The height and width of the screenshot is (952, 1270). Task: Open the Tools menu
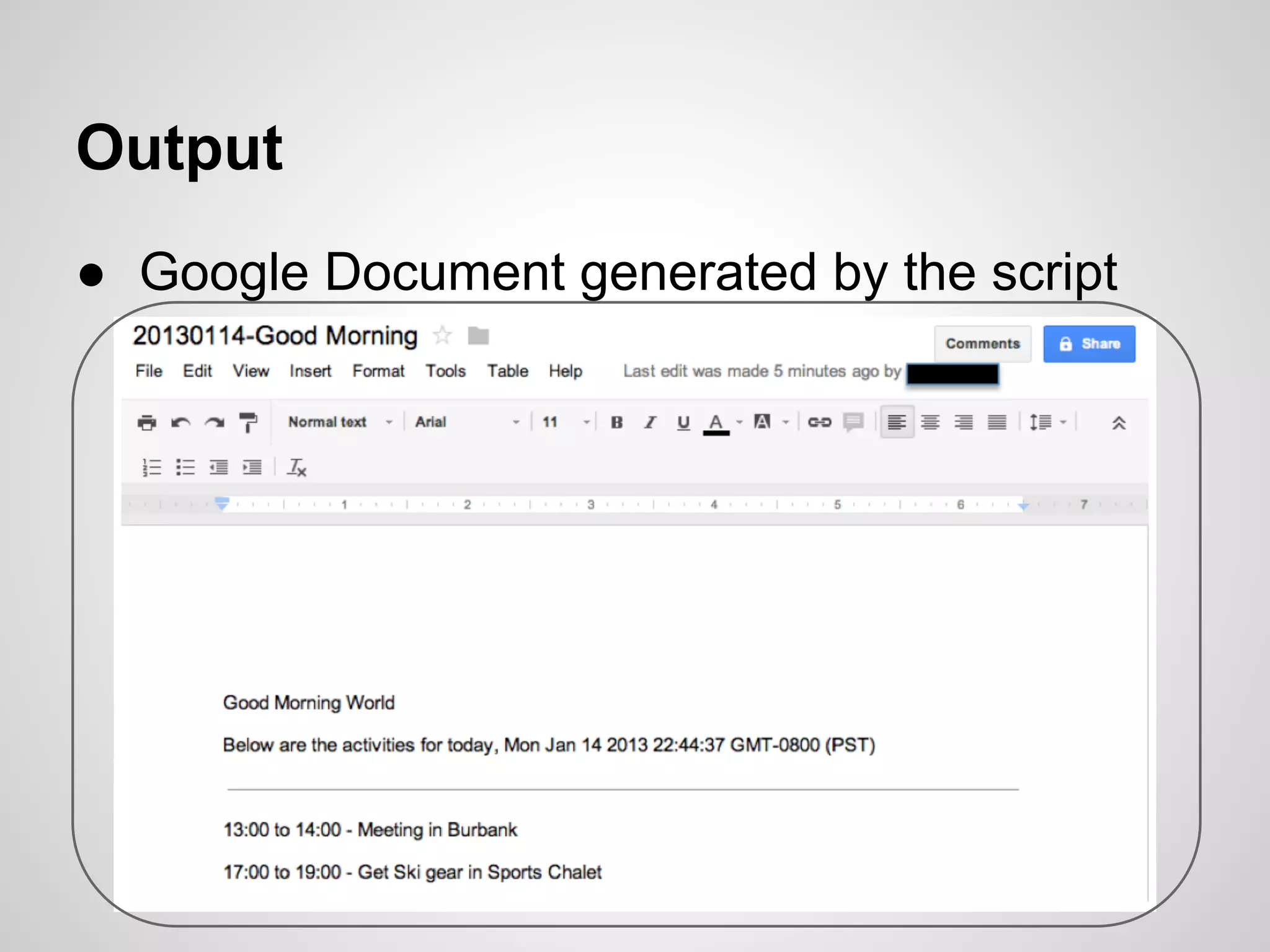(445, 371)
